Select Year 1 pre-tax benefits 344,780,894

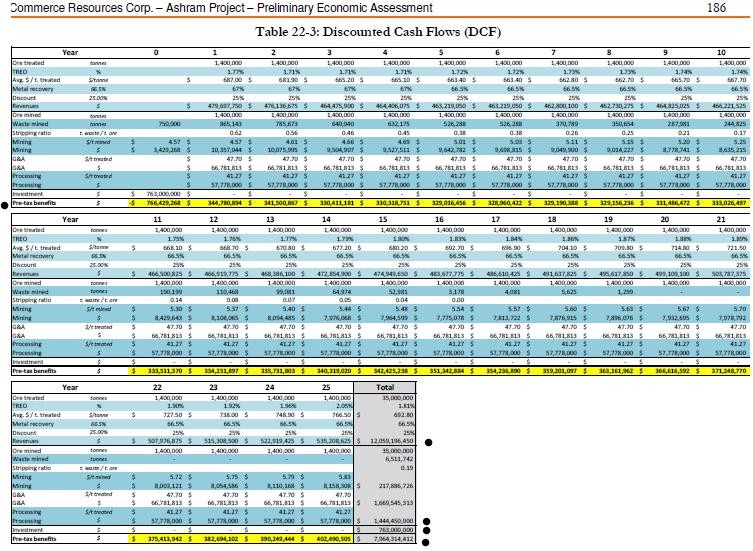224,203
